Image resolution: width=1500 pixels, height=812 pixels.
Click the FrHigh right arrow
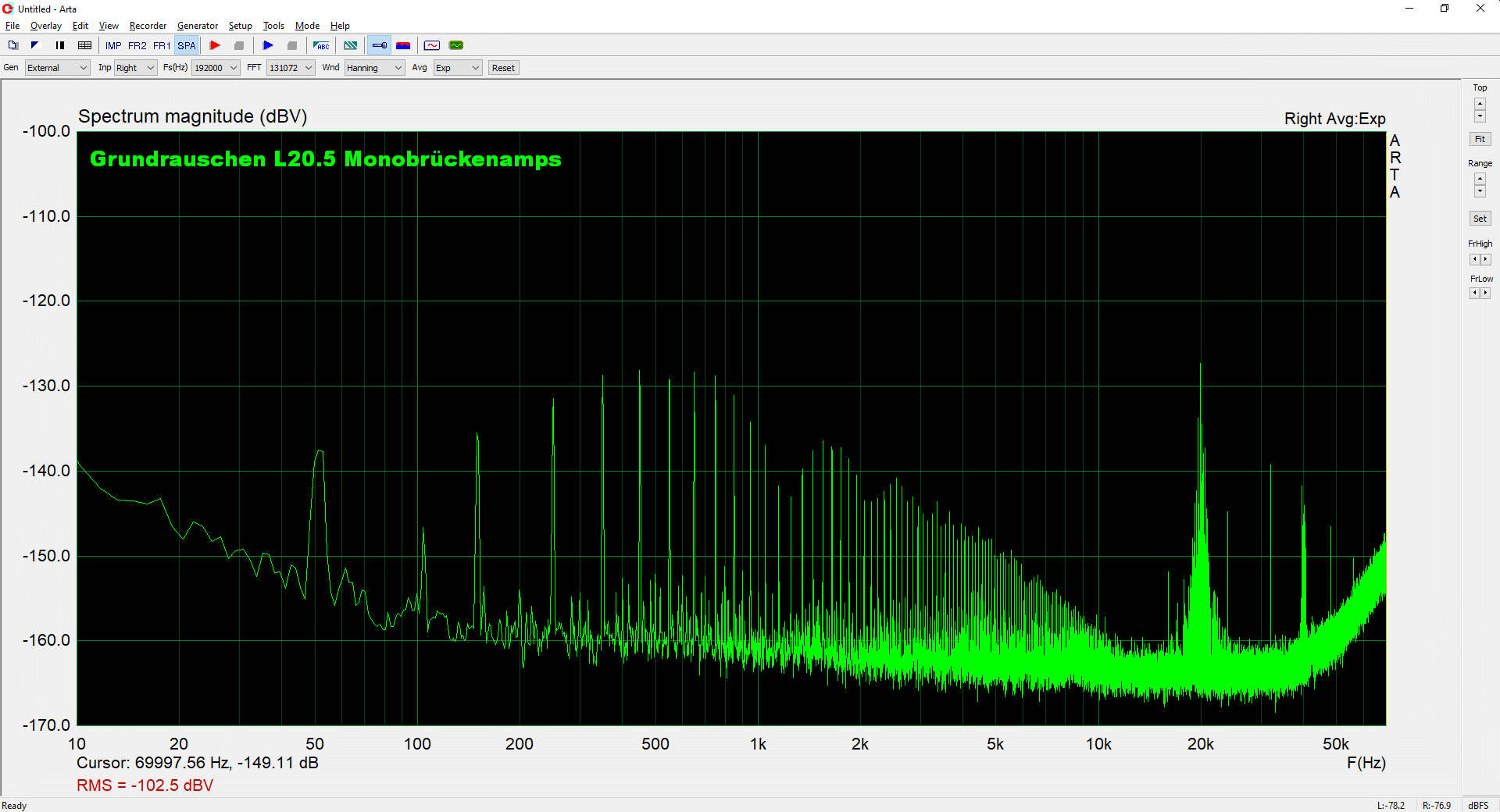coord(1486,259)
